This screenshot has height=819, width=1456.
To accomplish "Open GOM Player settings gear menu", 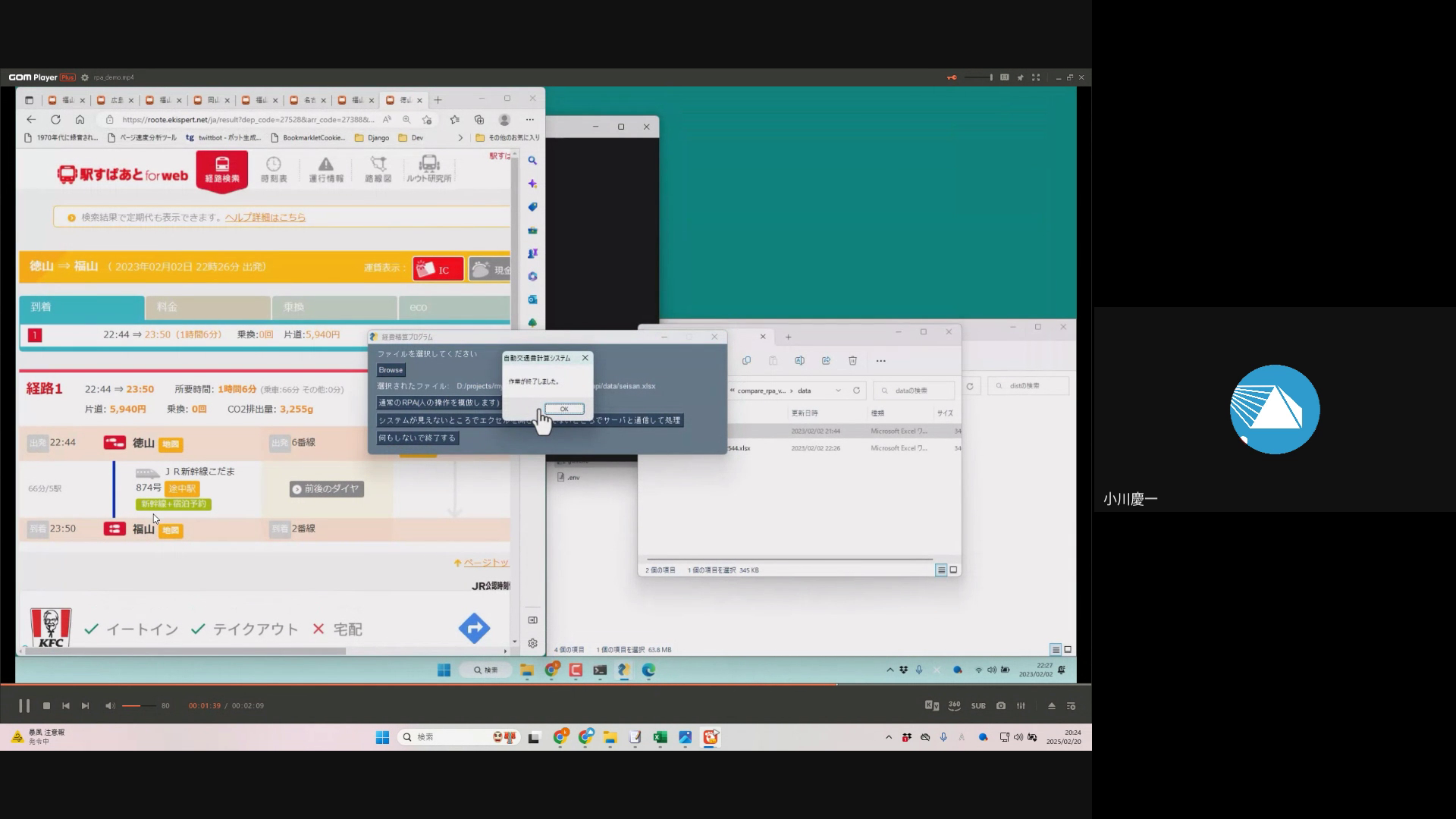I will click(85, 77).
